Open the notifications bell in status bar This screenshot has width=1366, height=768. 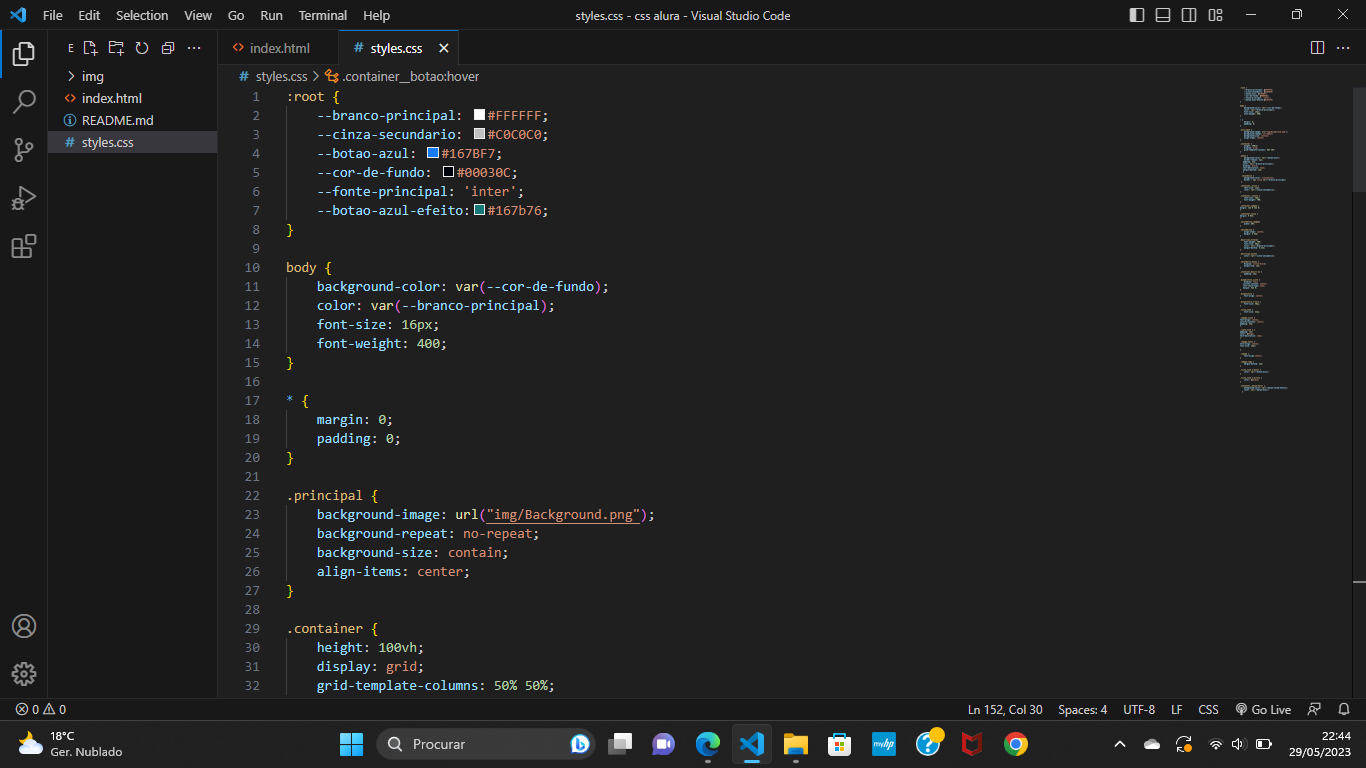point(1344,710)
